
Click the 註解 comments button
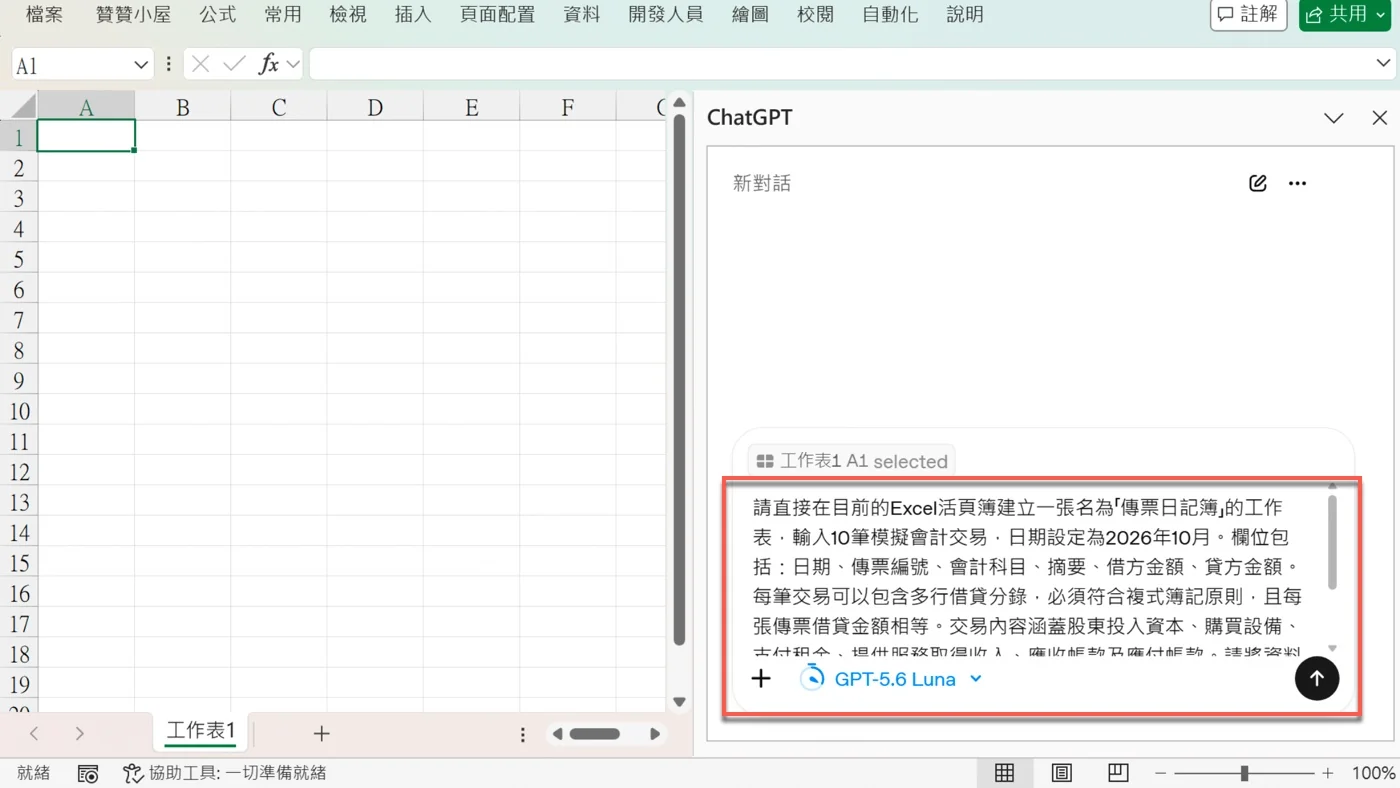(1248, 14)
